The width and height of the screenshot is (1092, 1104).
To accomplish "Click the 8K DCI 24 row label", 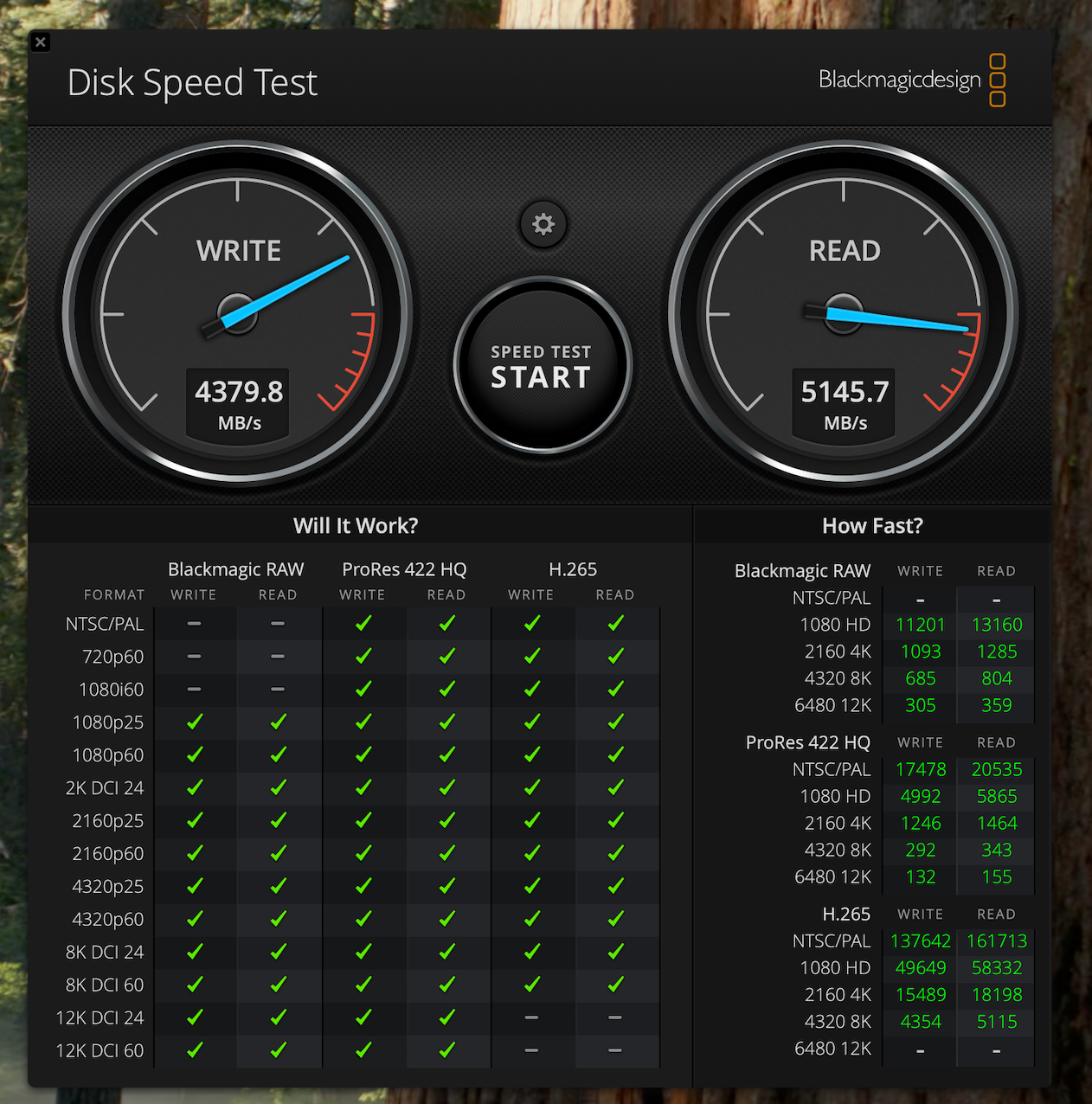I will click(x=105, y=953).
